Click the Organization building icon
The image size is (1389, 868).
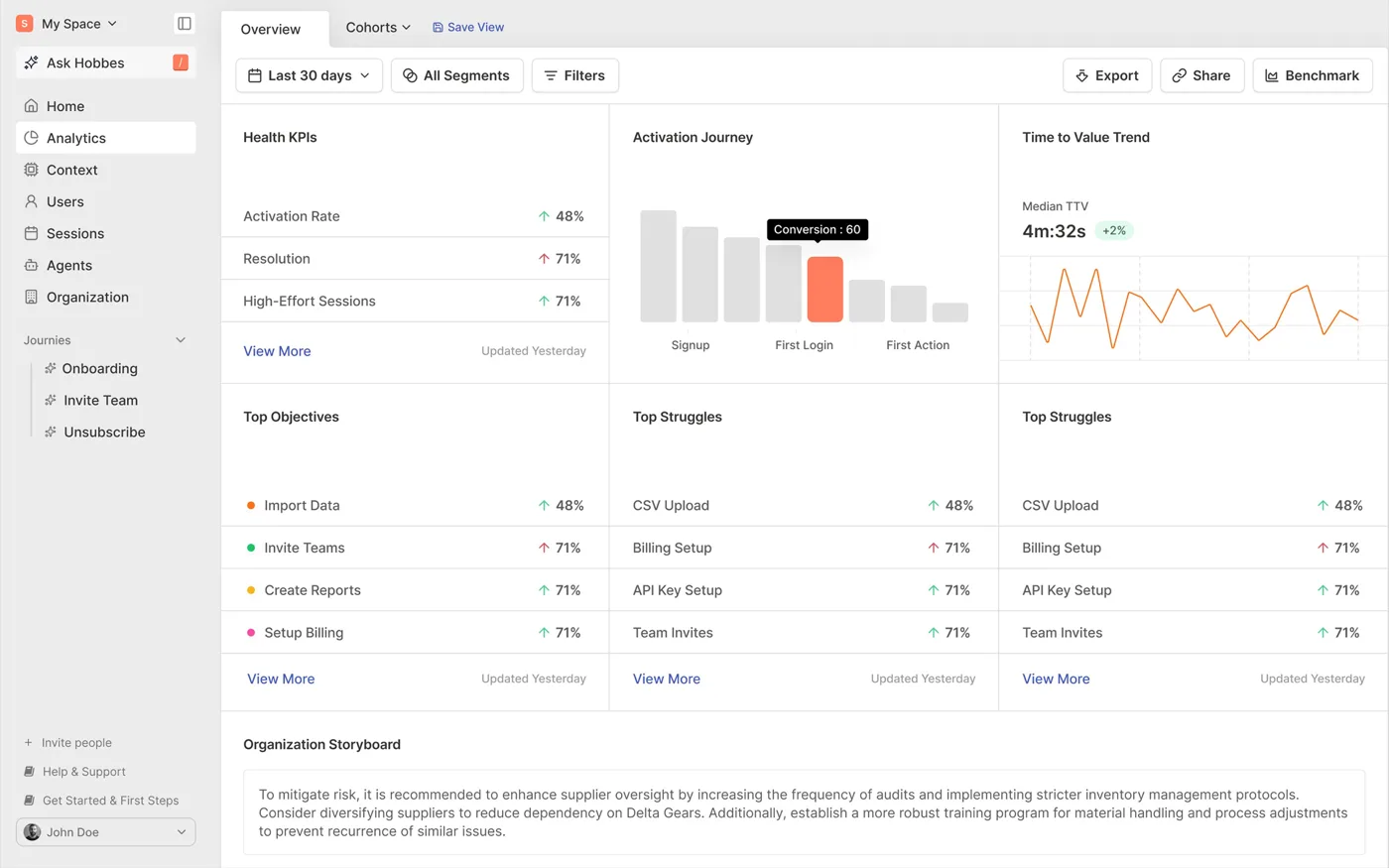pyautogui.click(x=31, y=297)
